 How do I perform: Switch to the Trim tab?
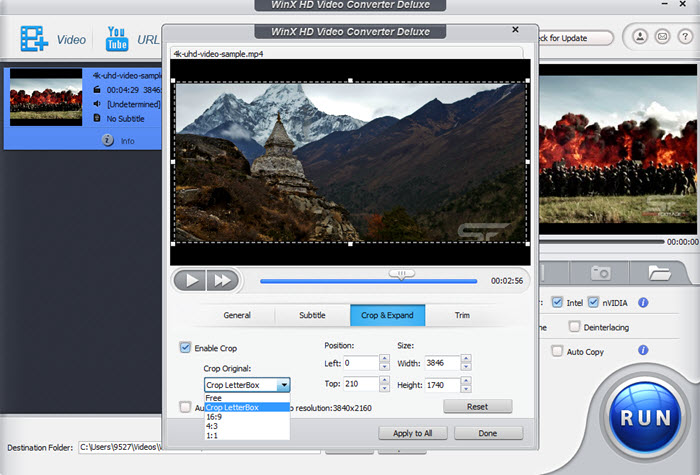(462, 315)
